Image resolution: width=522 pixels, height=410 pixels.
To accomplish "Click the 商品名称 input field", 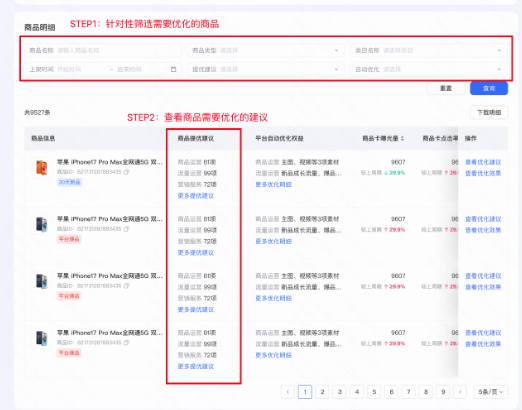I will (103, 50).
